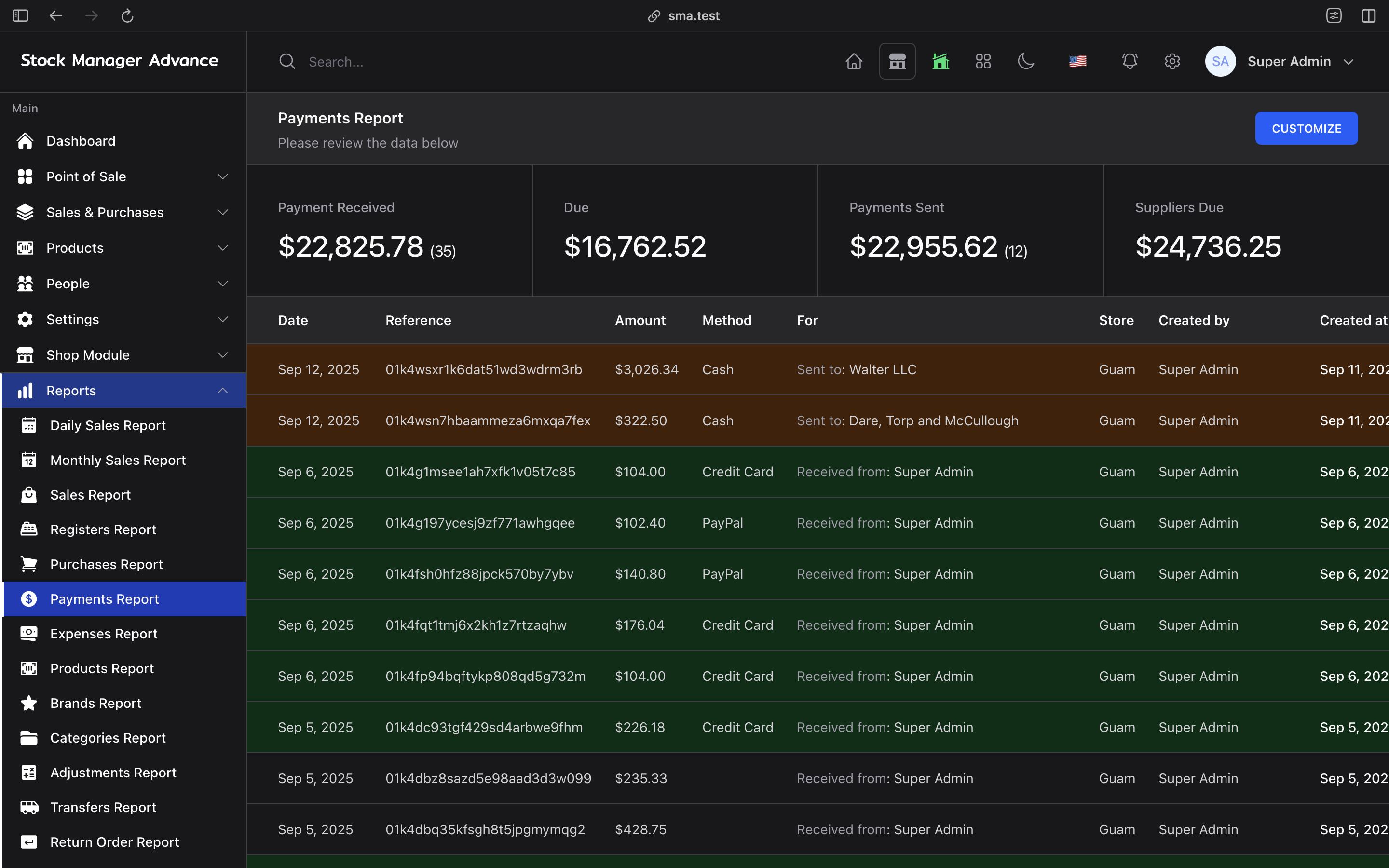Open notifications bell icon
1389x868 pixels.
(1130, 61)
